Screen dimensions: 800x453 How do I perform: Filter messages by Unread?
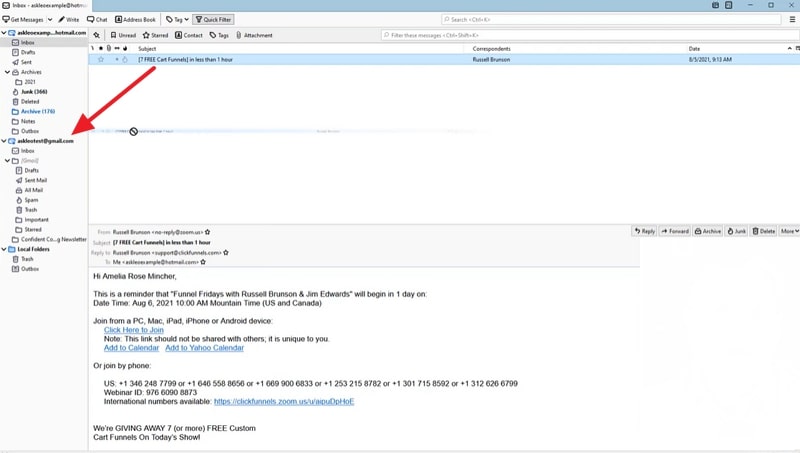point(123,35)
